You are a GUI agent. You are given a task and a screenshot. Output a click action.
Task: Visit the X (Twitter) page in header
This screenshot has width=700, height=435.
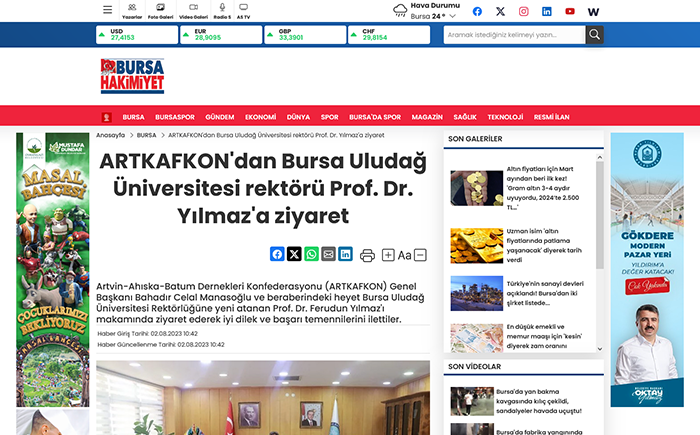click(x=500, y=12)
